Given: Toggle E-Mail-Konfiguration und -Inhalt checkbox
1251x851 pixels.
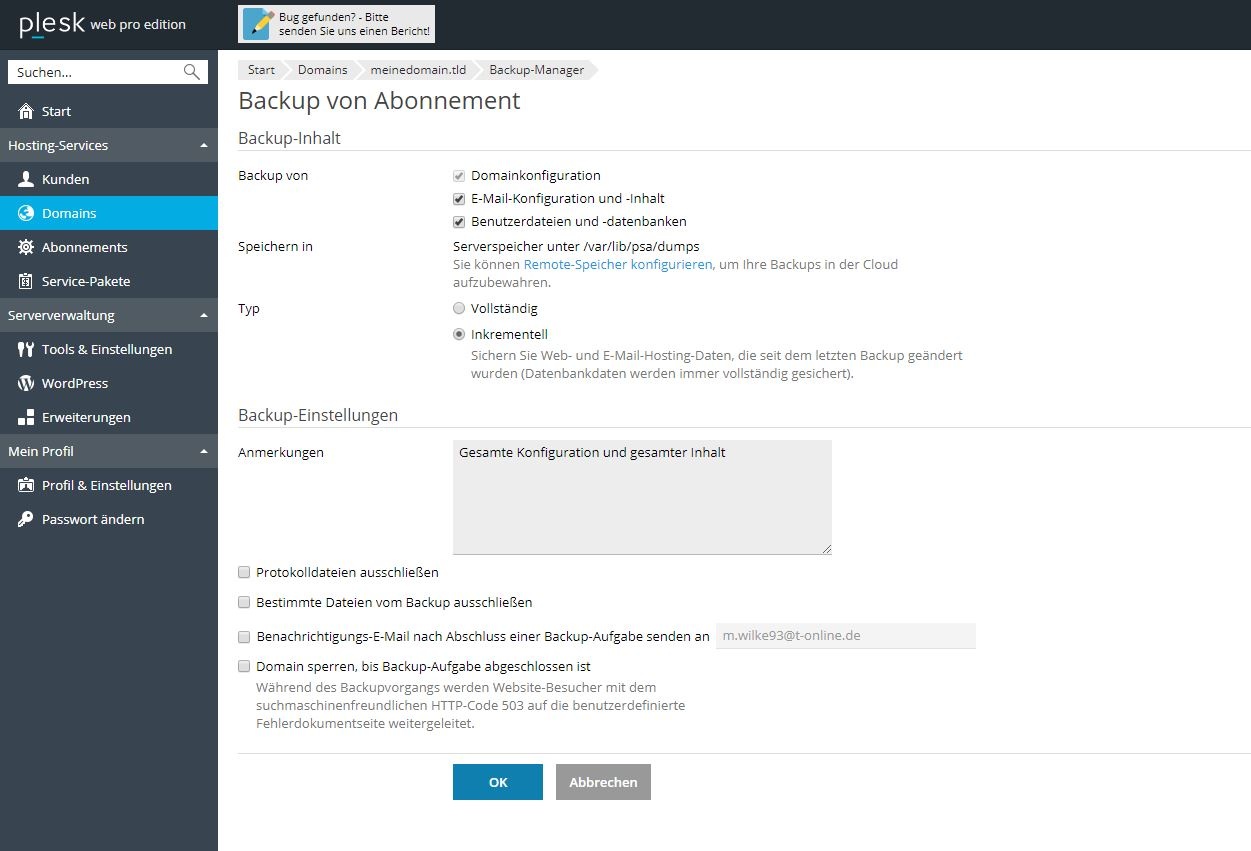Looking at the screenshot, I should [459, 198].
